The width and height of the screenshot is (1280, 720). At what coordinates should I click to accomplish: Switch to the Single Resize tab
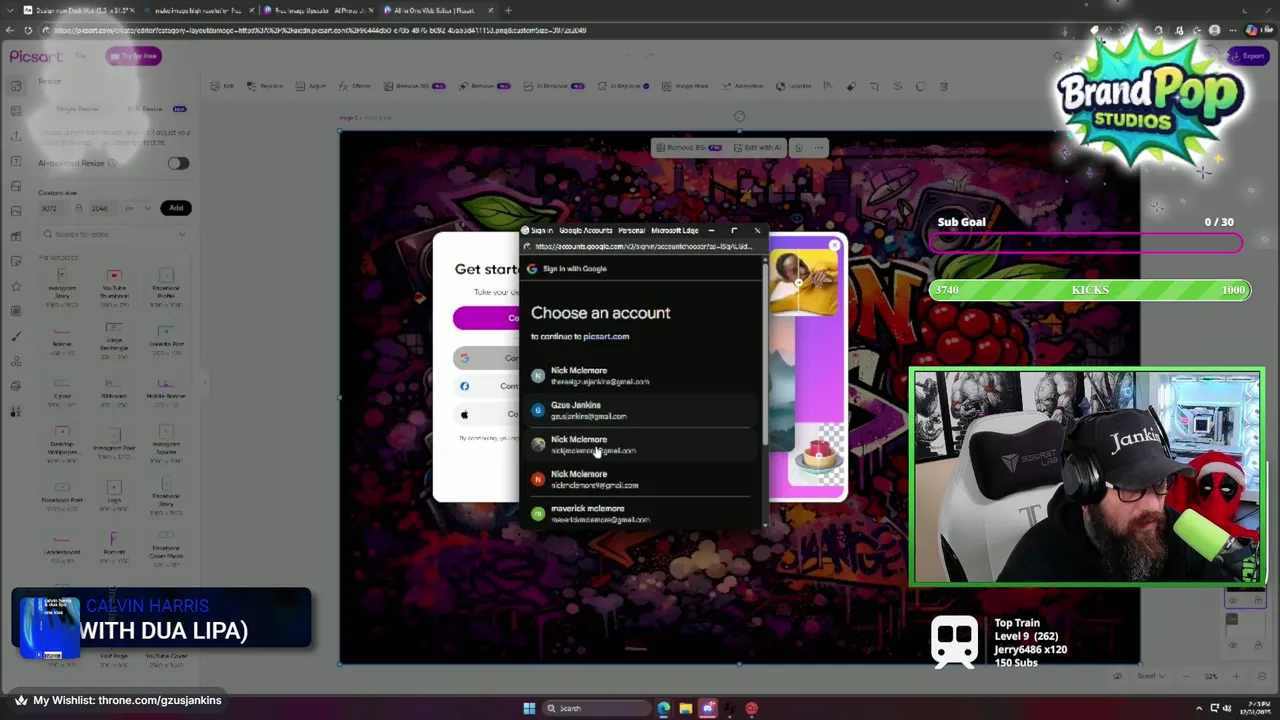click(77, 108)
